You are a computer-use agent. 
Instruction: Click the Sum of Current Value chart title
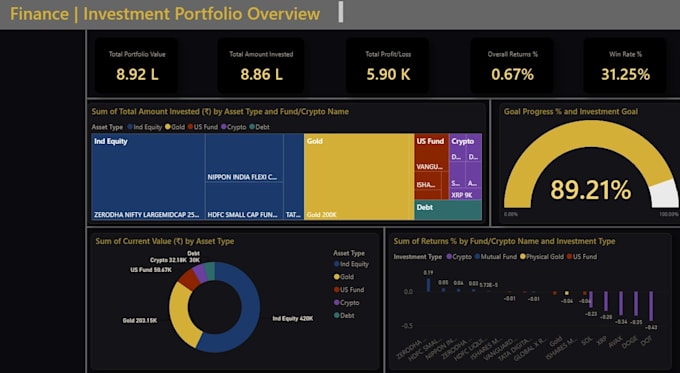click(x=164, y=241)
